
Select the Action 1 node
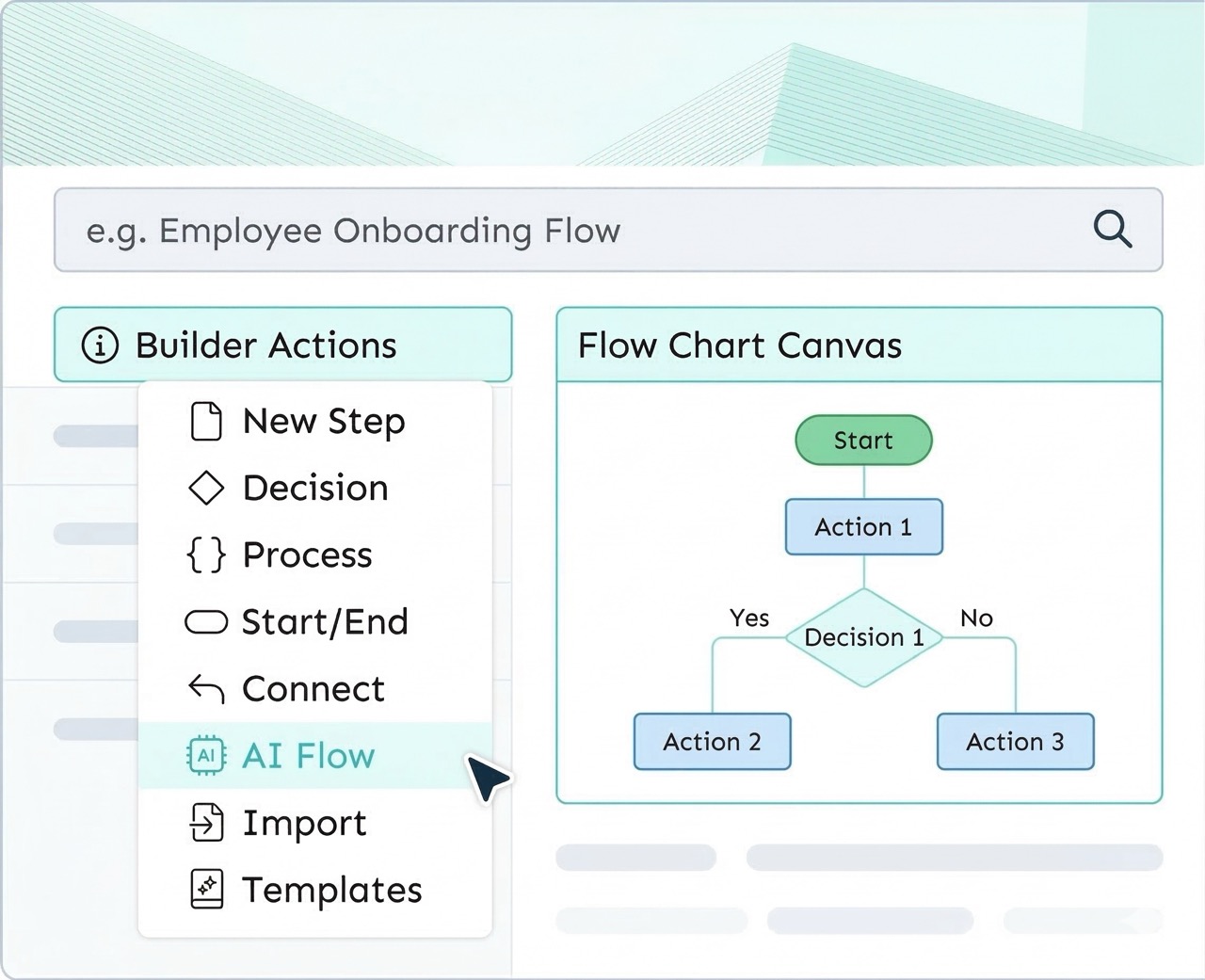(863, 527)
